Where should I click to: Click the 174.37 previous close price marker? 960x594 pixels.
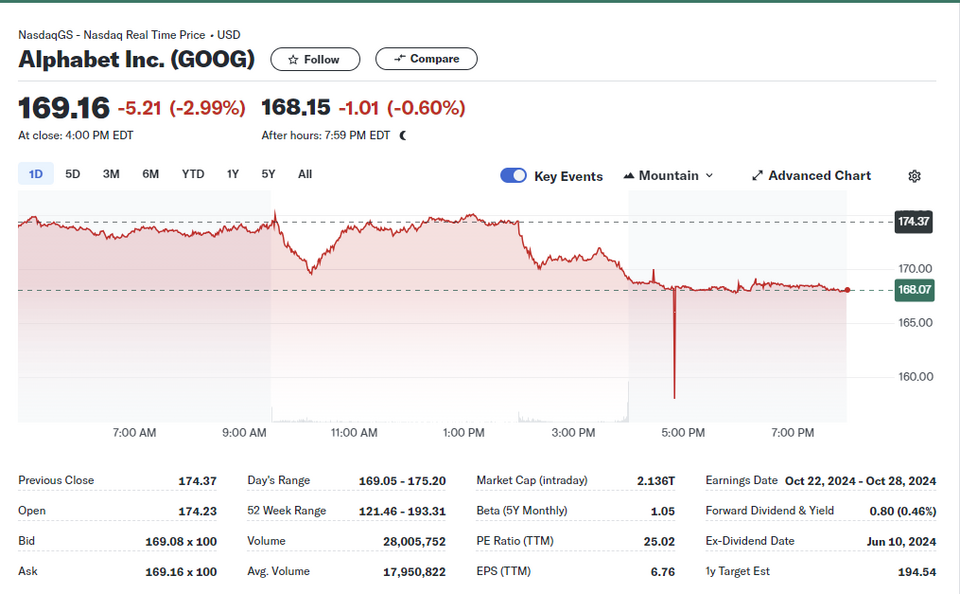tap(913, 222)
